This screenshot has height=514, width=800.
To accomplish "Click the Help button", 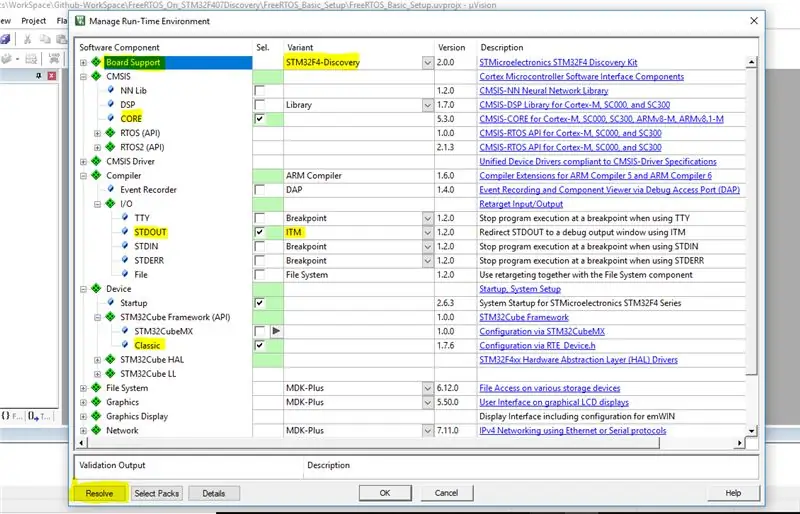I will coord(733,493).
